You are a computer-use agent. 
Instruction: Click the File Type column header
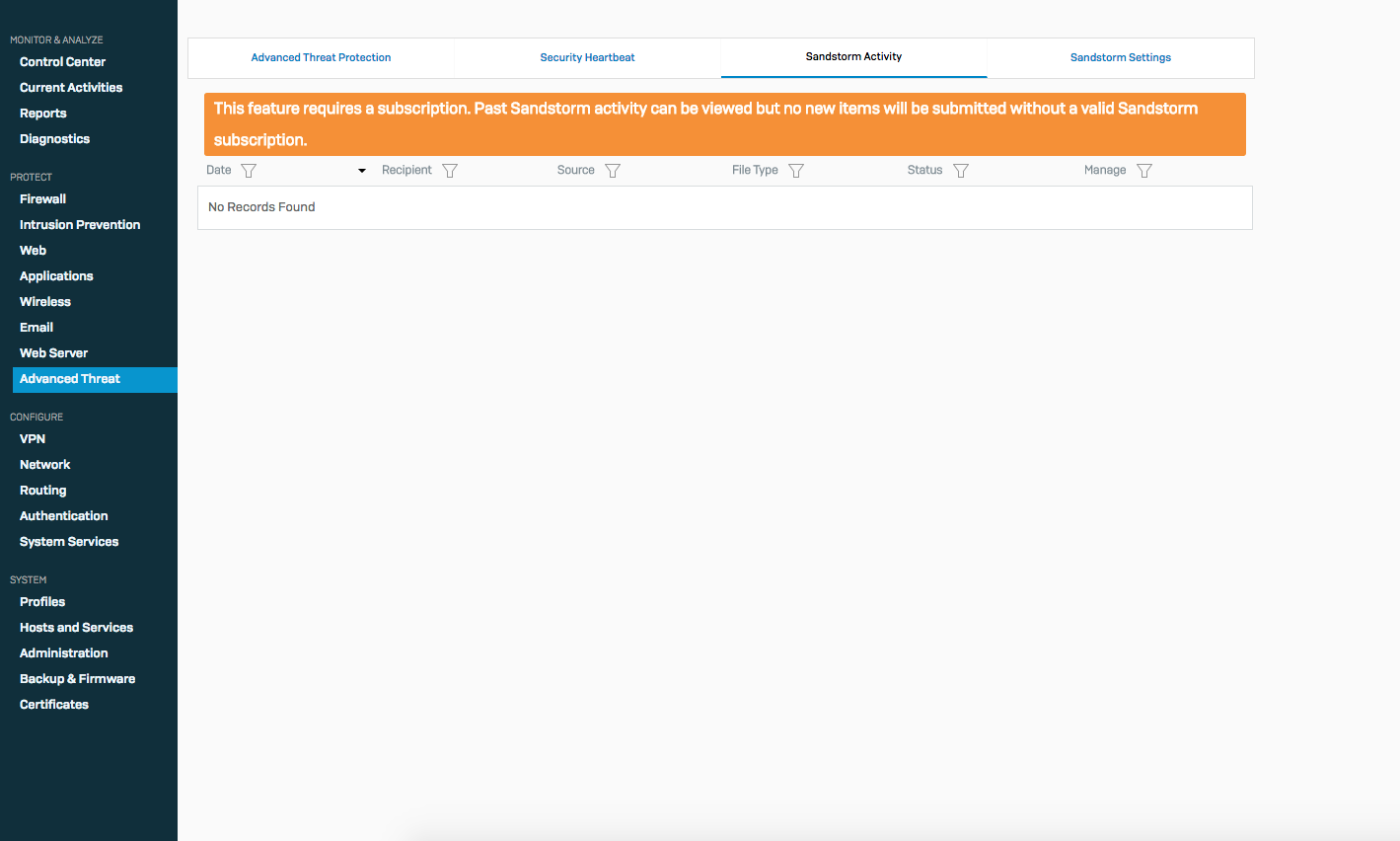pos(755,170)
